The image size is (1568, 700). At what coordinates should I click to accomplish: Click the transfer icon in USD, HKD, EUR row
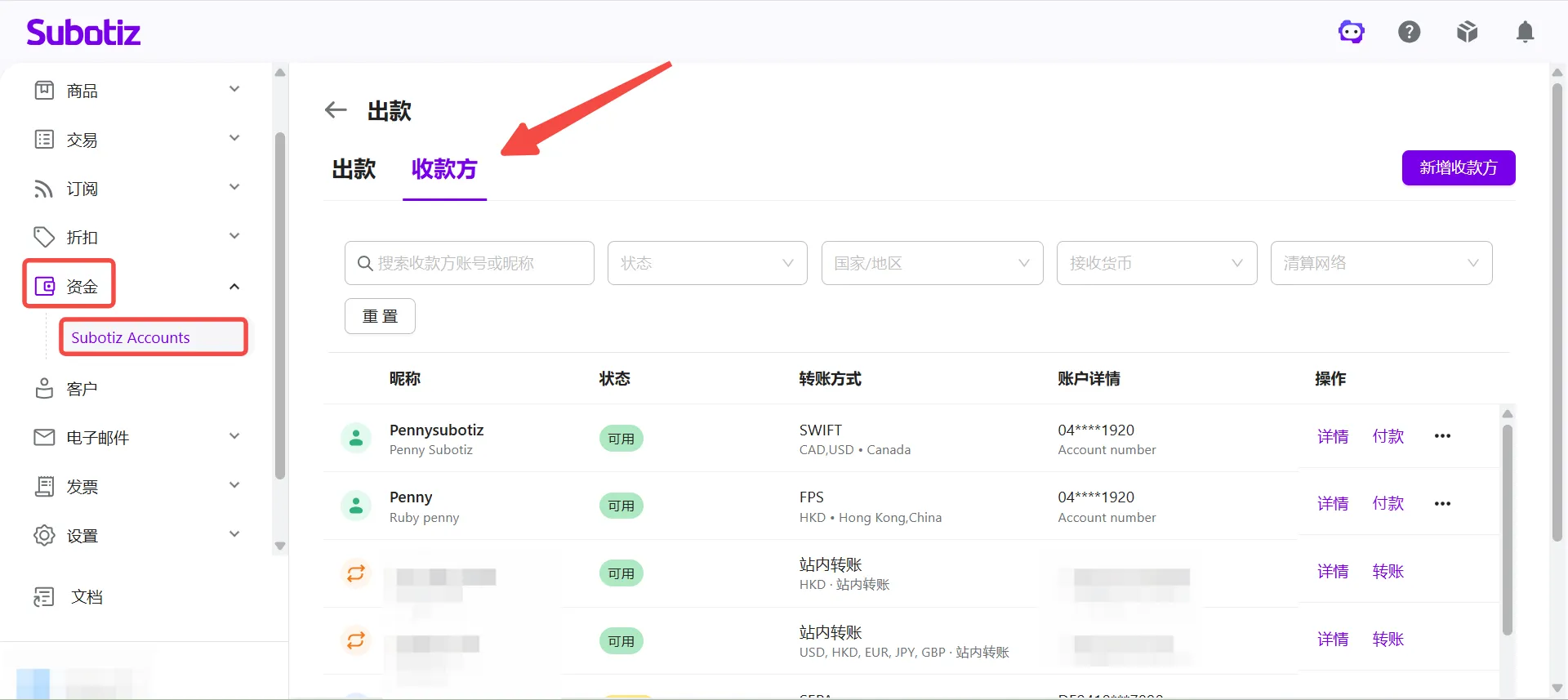pos(356,640)
